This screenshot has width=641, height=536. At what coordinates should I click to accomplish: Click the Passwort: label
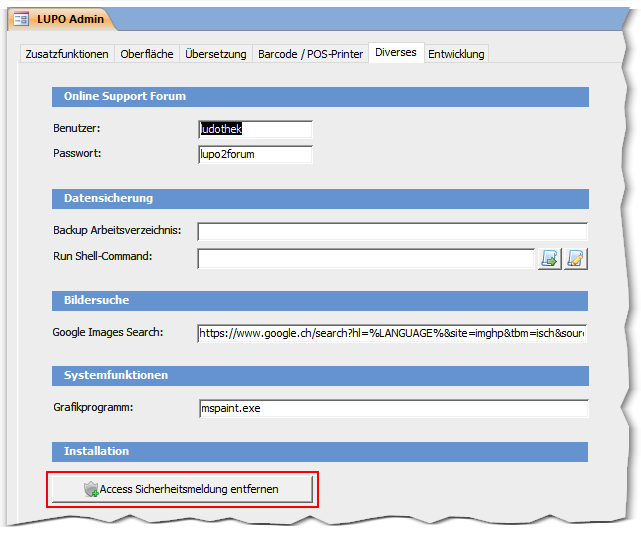pos(77,153)
